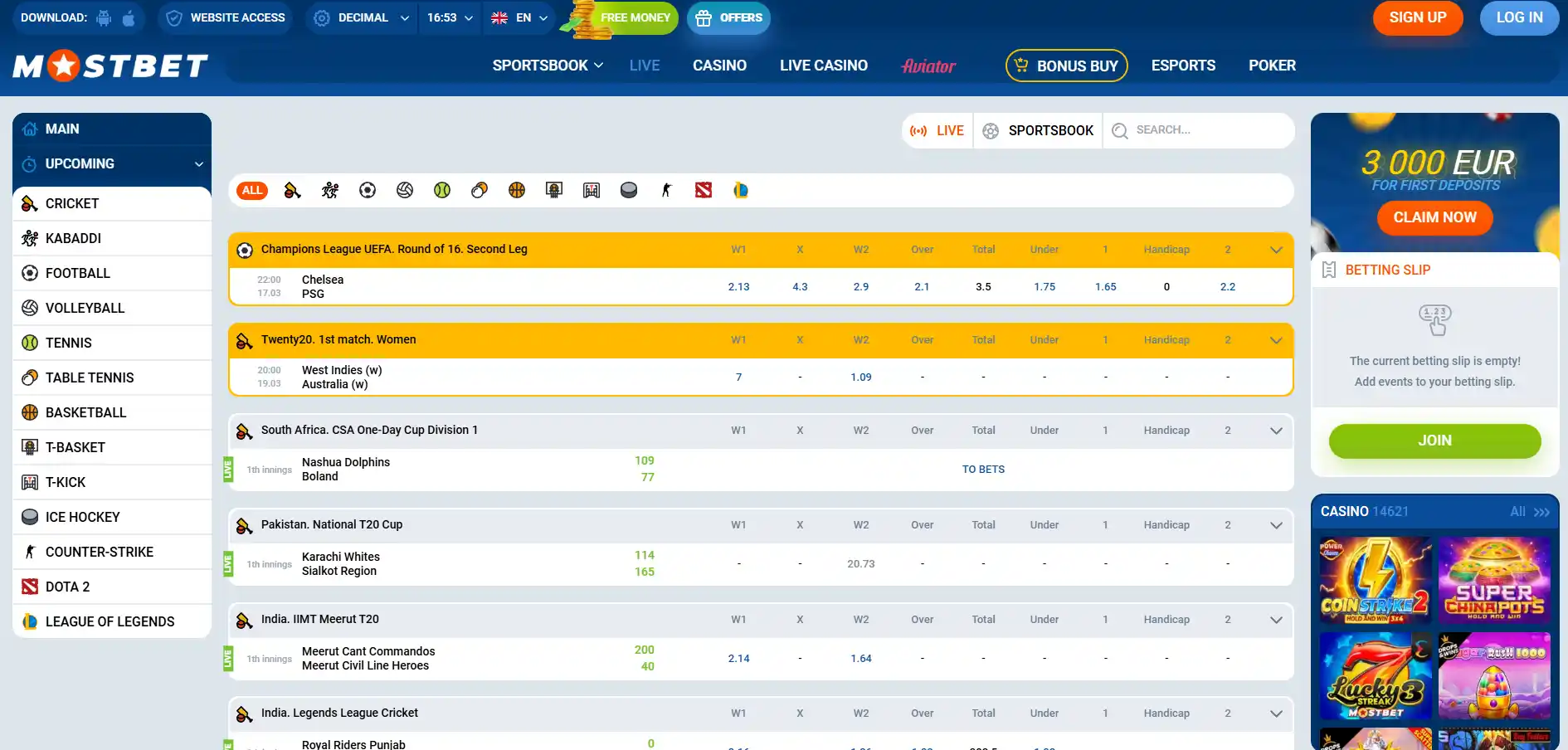1568x750 pixels.
Task: Filter sports by the cricket icon in the filter bar
Action: tap(292, 191)
